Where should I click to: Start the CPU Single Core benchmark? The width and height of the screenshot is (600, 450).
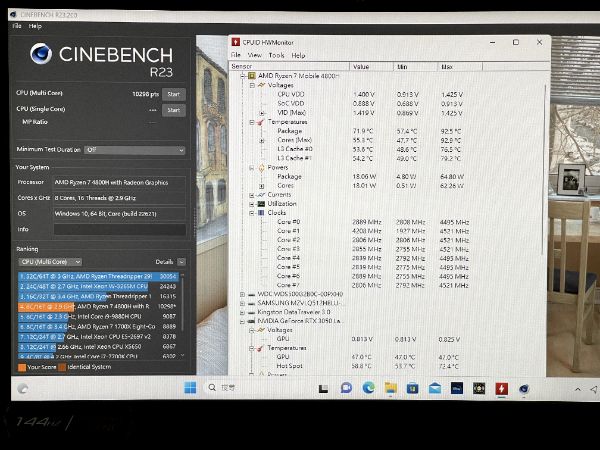coord(174,110)
